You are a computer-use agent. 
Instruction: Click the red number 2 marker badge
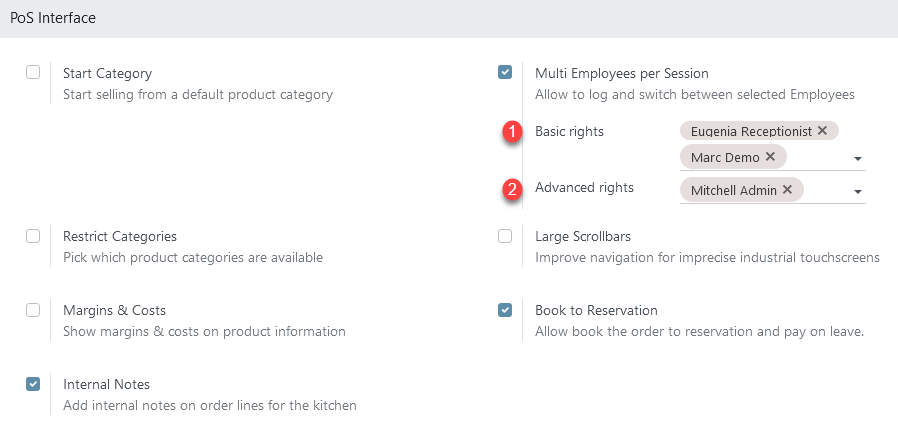point(513,188)
